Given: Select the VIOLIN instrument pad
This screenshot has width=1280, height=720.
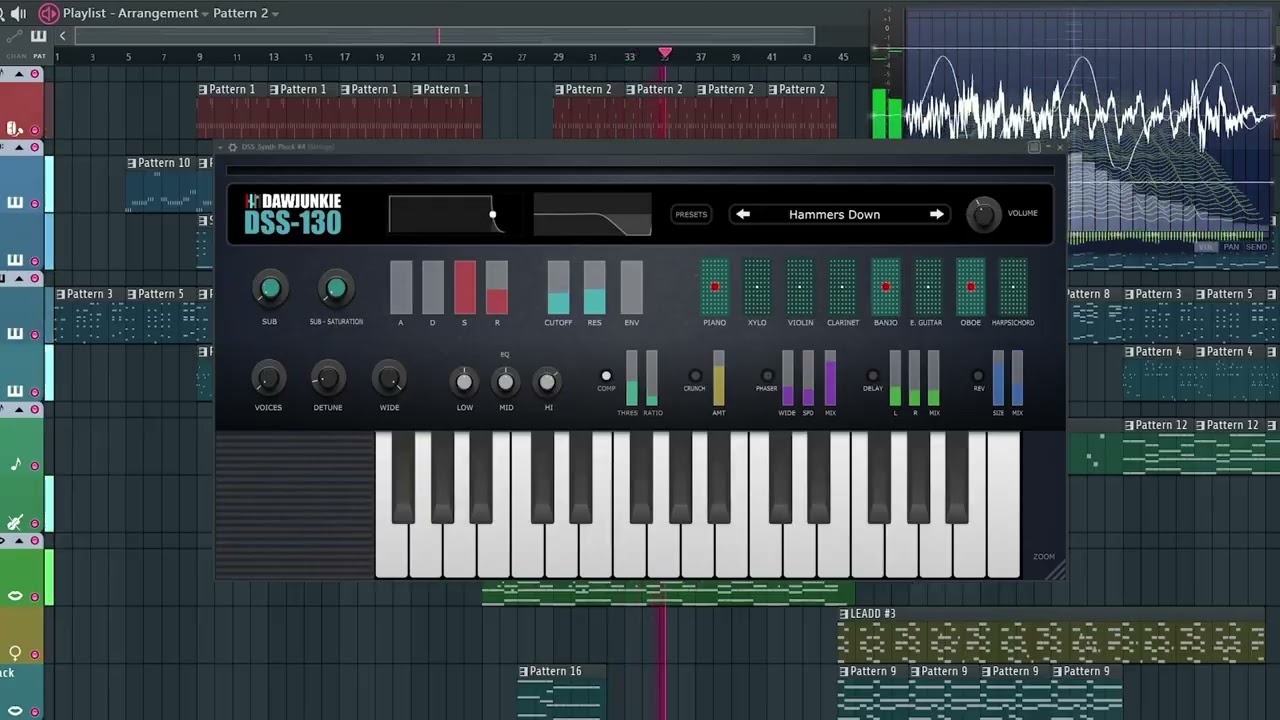Looking at the screenshot, I should click(x=800, y=287).
